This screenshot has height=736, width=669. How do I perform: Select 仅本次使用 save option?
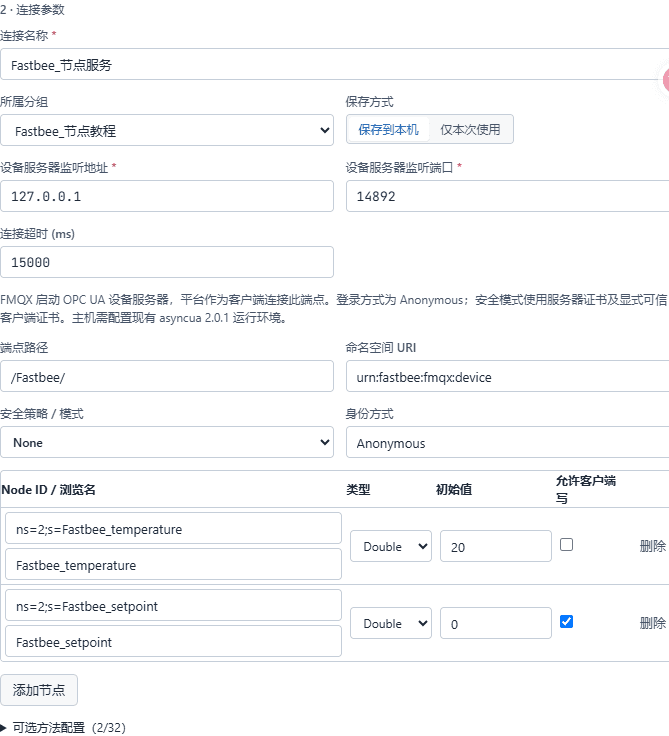tap(470, 130)
